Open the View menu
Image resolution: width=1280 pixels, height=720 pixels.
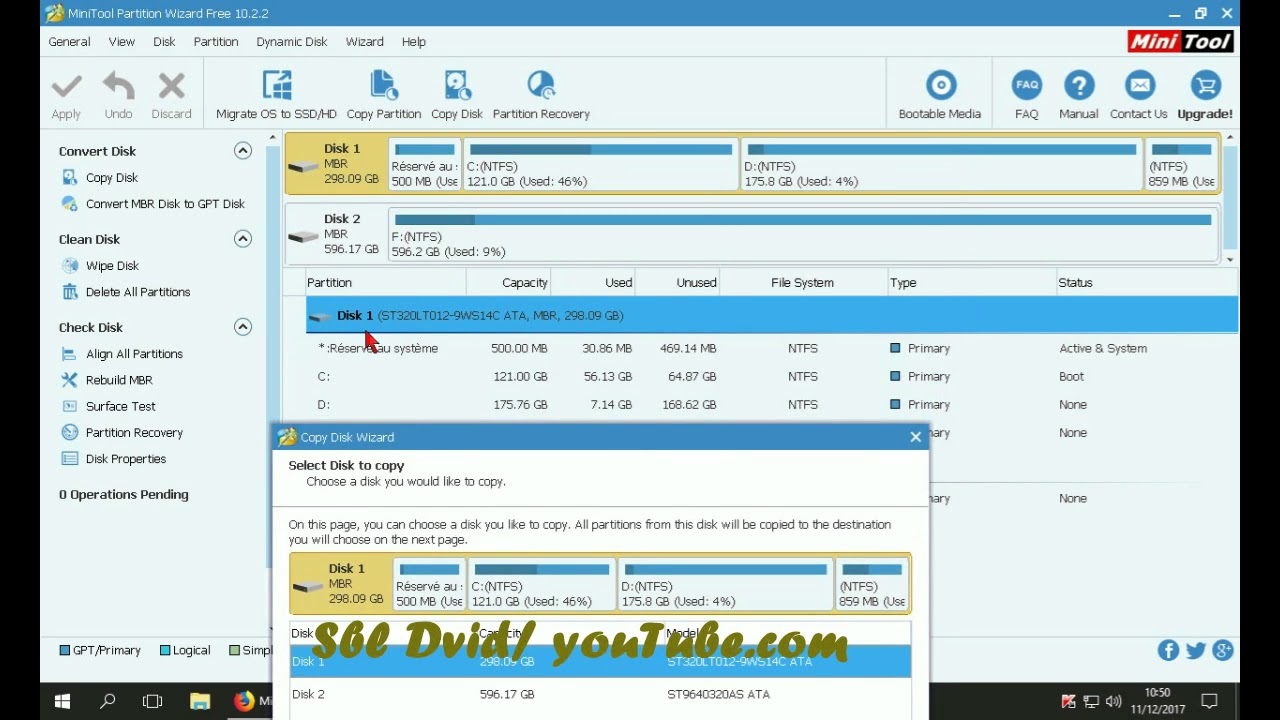pyautogui.click(x=122, y=42)
